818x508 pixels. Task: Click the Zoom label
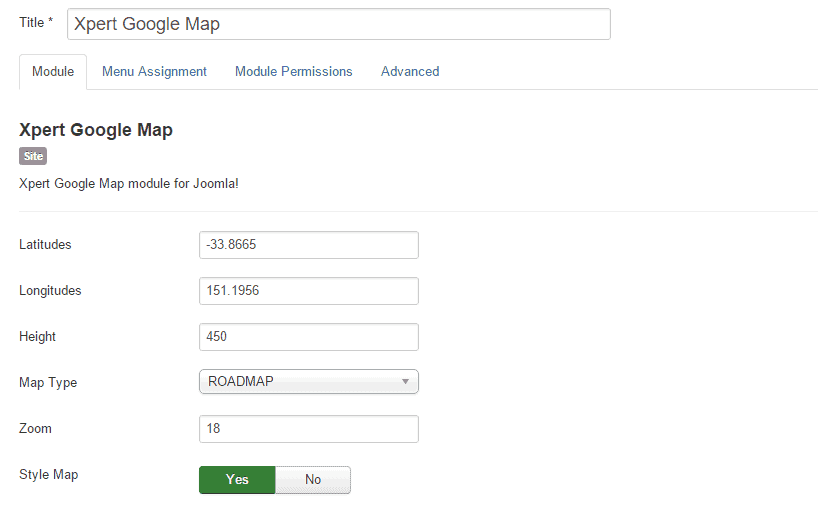tap(35, 429)
